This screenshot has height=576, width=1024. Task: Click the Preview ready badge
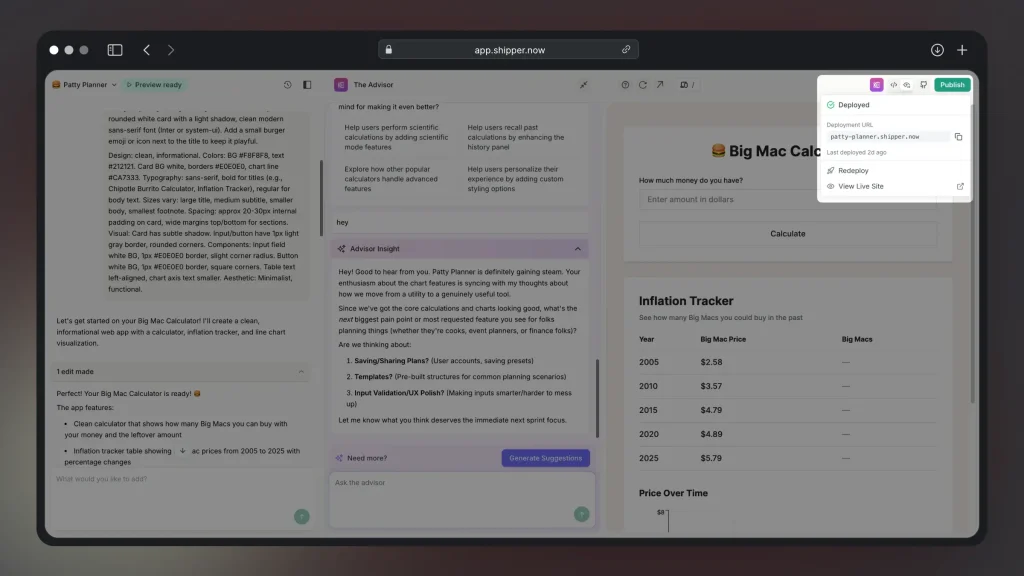154,85
